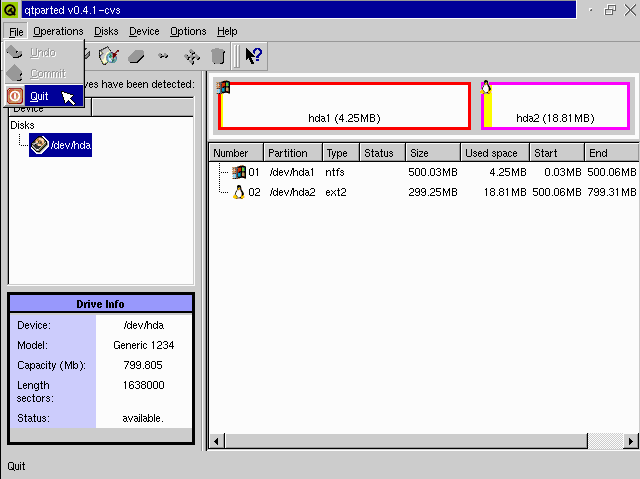Viewport: 640px width, 479px height.
Task: Click the Commit icon in File menu
Action: [x=15, y=73]
